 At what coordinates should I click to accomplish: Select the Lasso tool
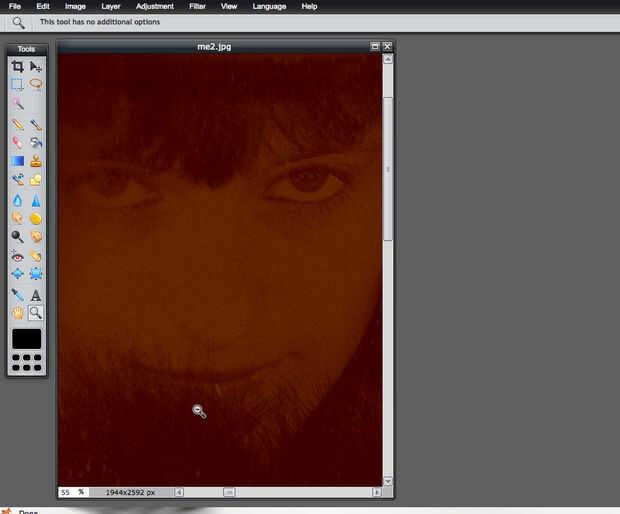(36, 84)
